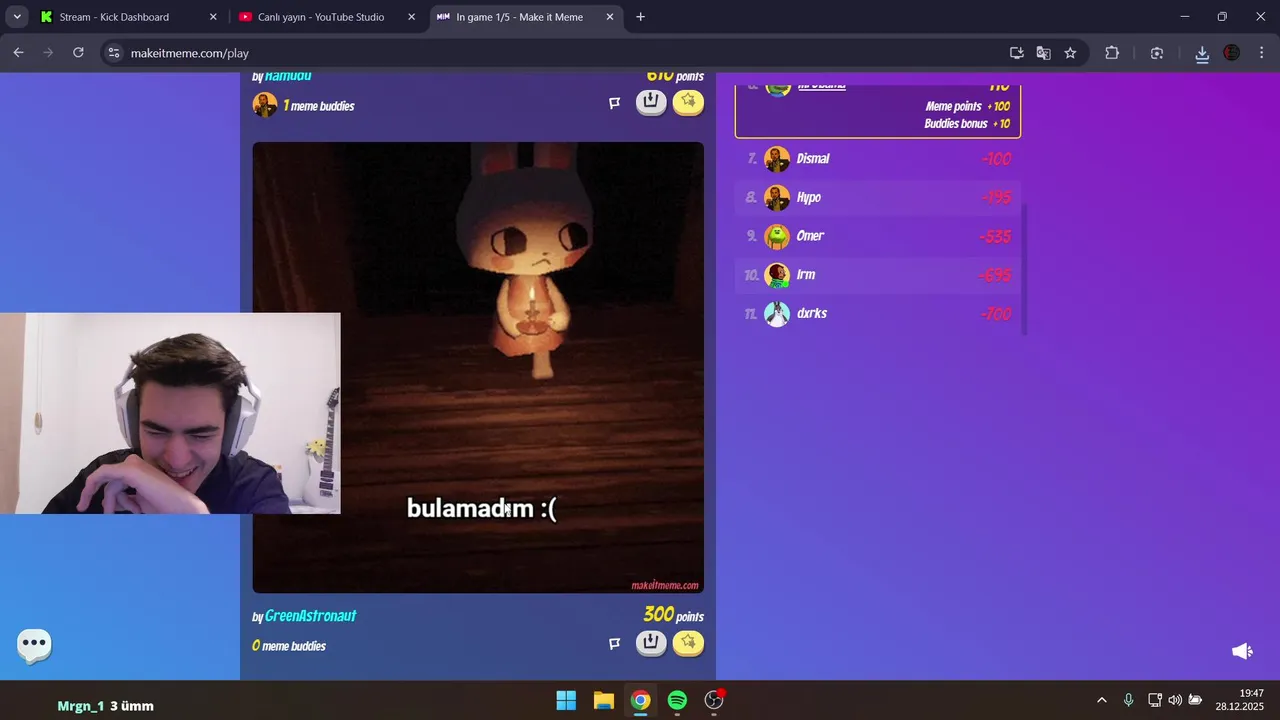The height and width of the screenshot is (720, 1280).
Task: Focus the makeitmeme.com/play address bar
Action: click(560, 53)
